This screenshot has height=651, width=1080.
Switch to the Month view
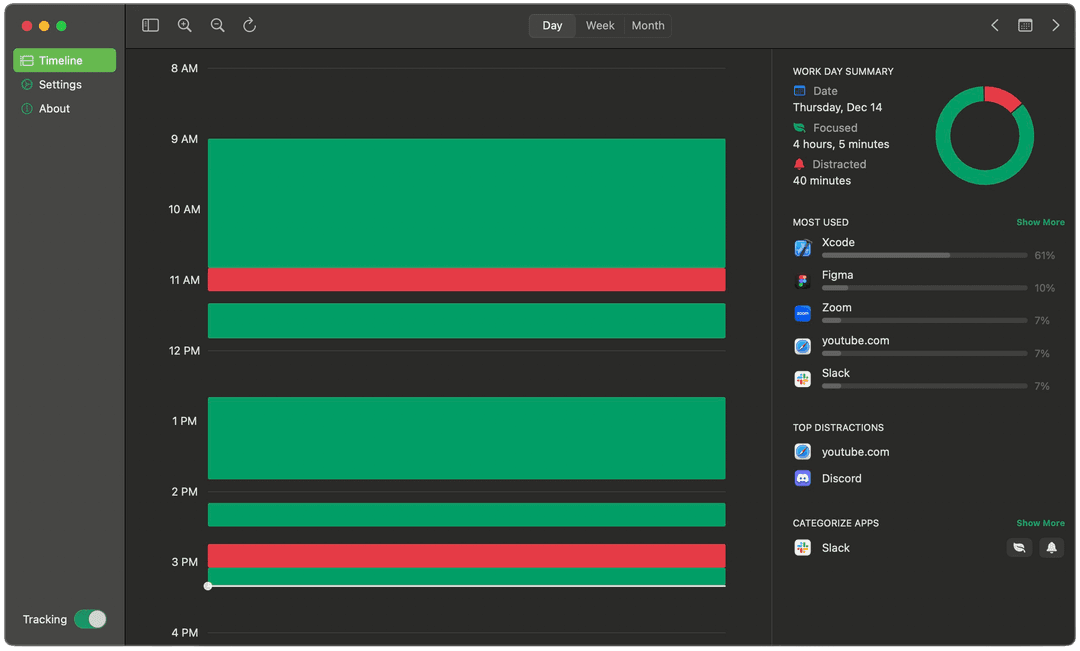point(648,25)
